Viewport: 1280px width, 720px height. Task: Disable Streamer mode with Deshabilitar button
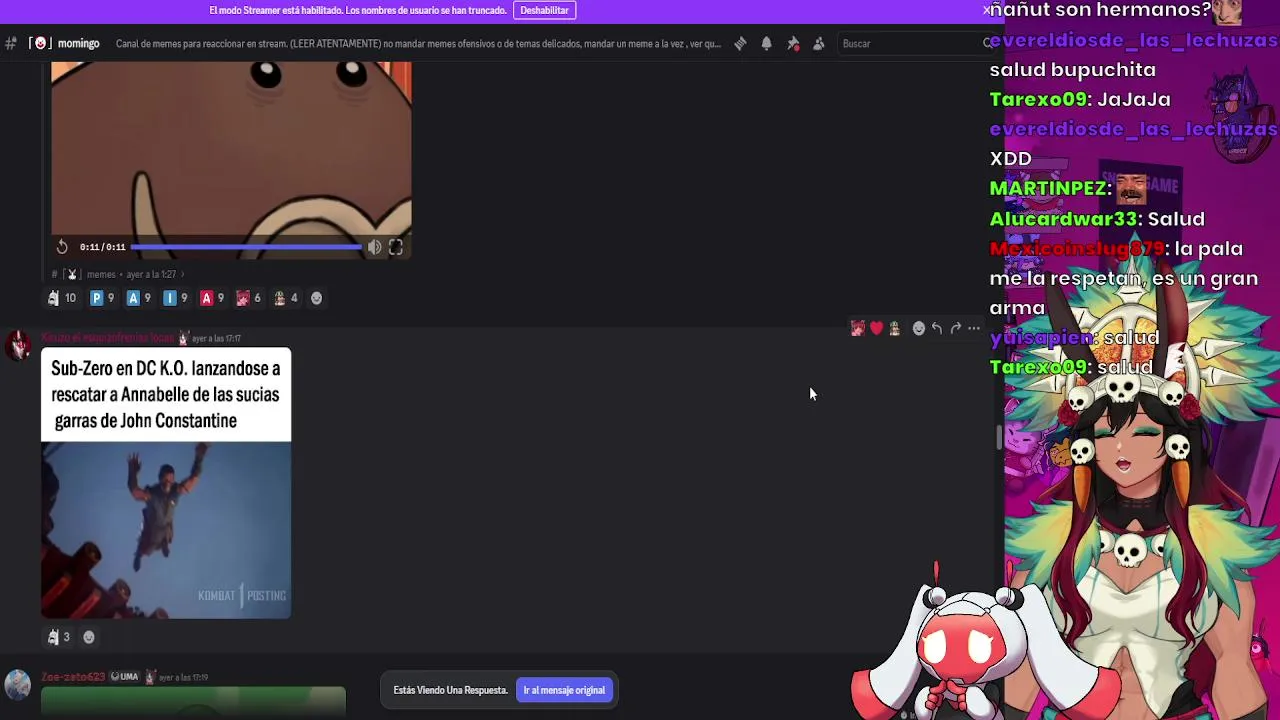coord(544,10)
